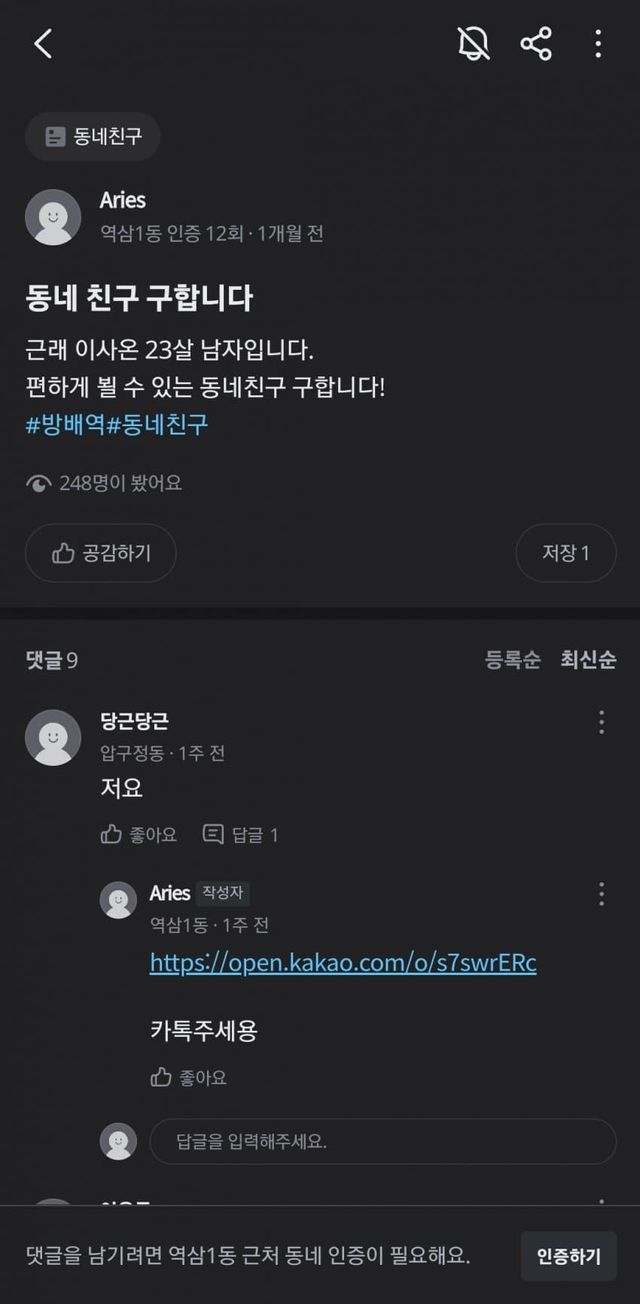
Task: Tap the 답글 1 reply icon
Action: click(241, 834)
